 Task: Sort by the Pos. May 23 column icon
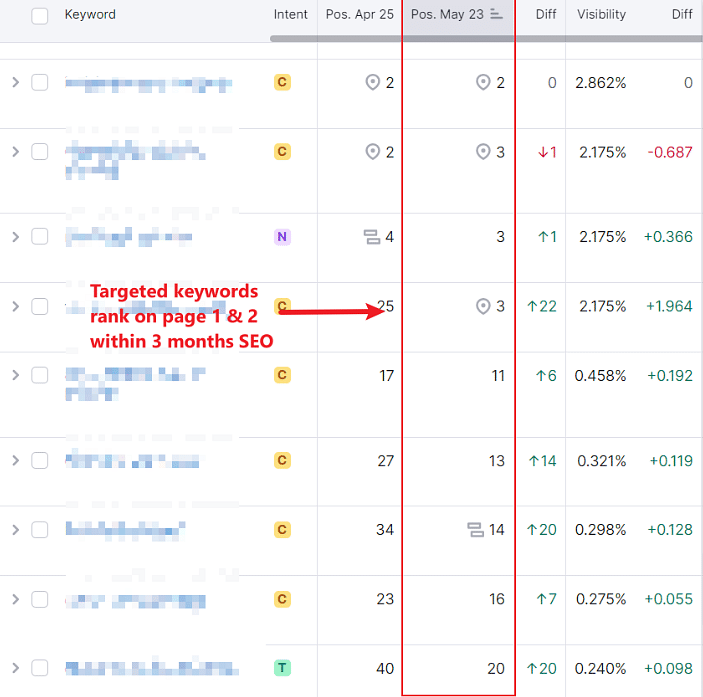click(x=496, y=15)
